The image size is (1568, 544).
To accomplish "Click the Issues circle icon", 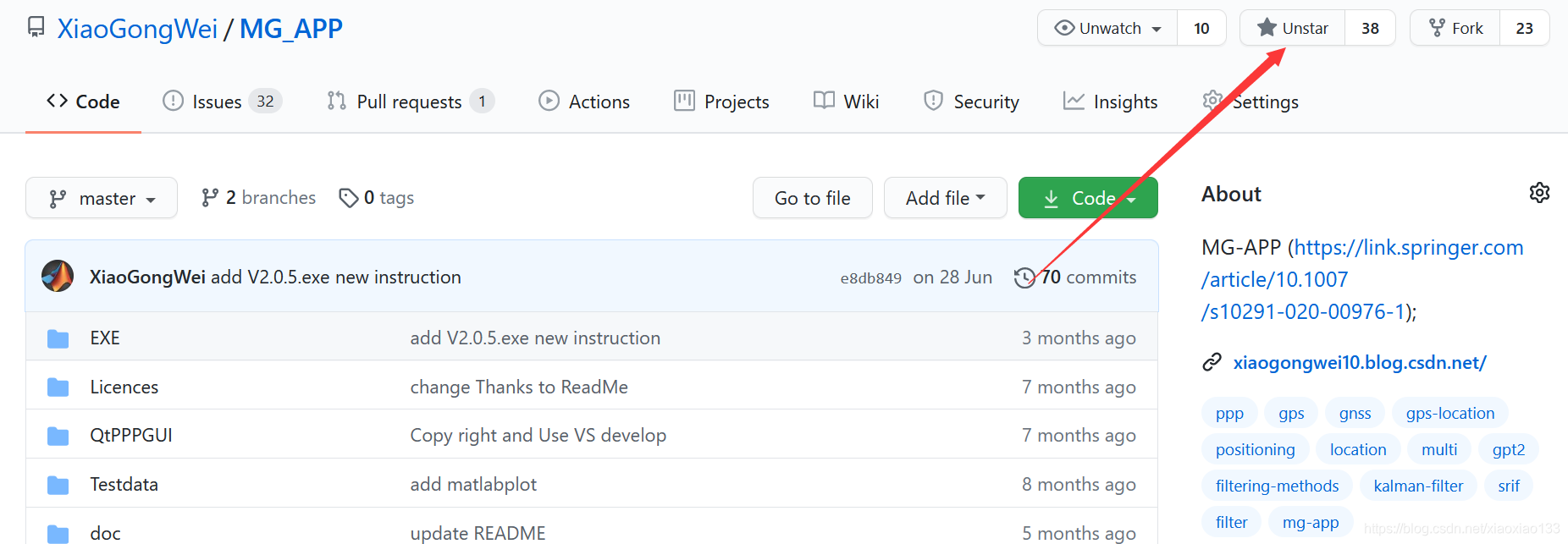I will pos(173,101).
